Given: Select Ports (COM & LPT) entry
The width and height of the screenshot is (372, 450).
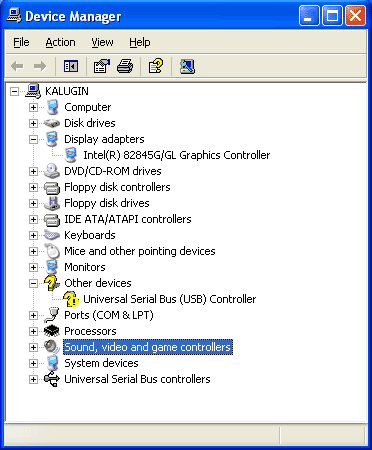Looking at the screenshot, I should (x=109, y=315).
